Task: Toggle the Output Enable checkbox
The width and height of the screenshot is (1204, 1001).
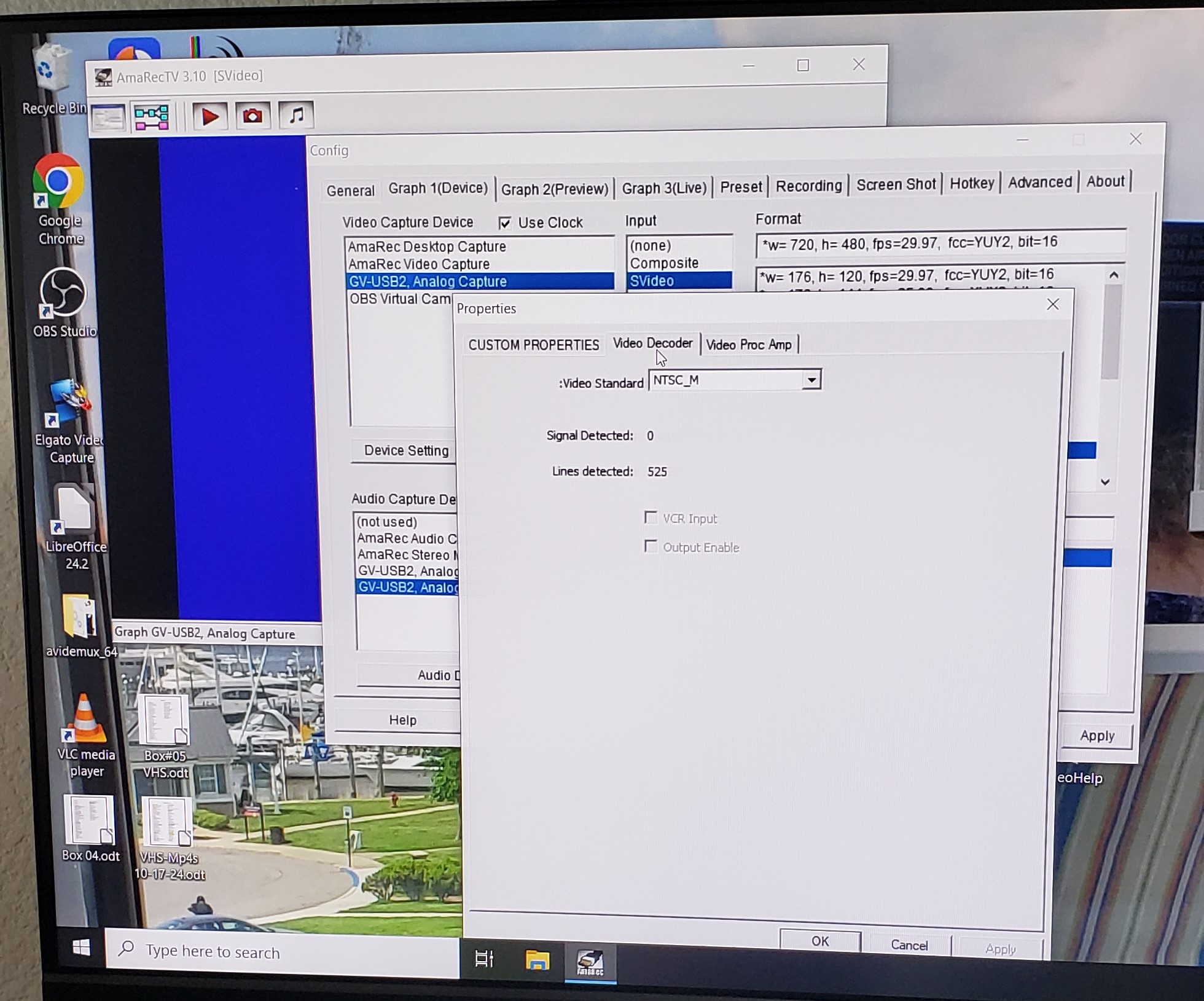Action: 650,546
